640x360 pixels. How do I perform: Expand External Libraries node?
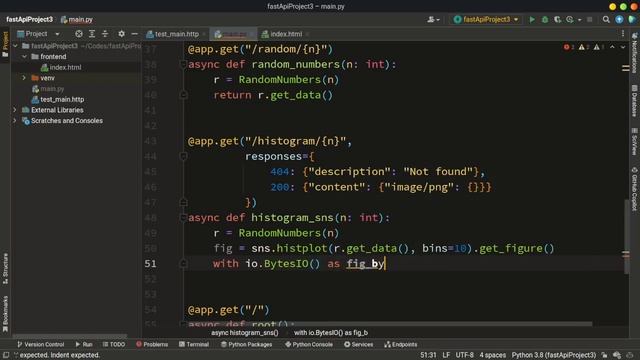(15, 110)
